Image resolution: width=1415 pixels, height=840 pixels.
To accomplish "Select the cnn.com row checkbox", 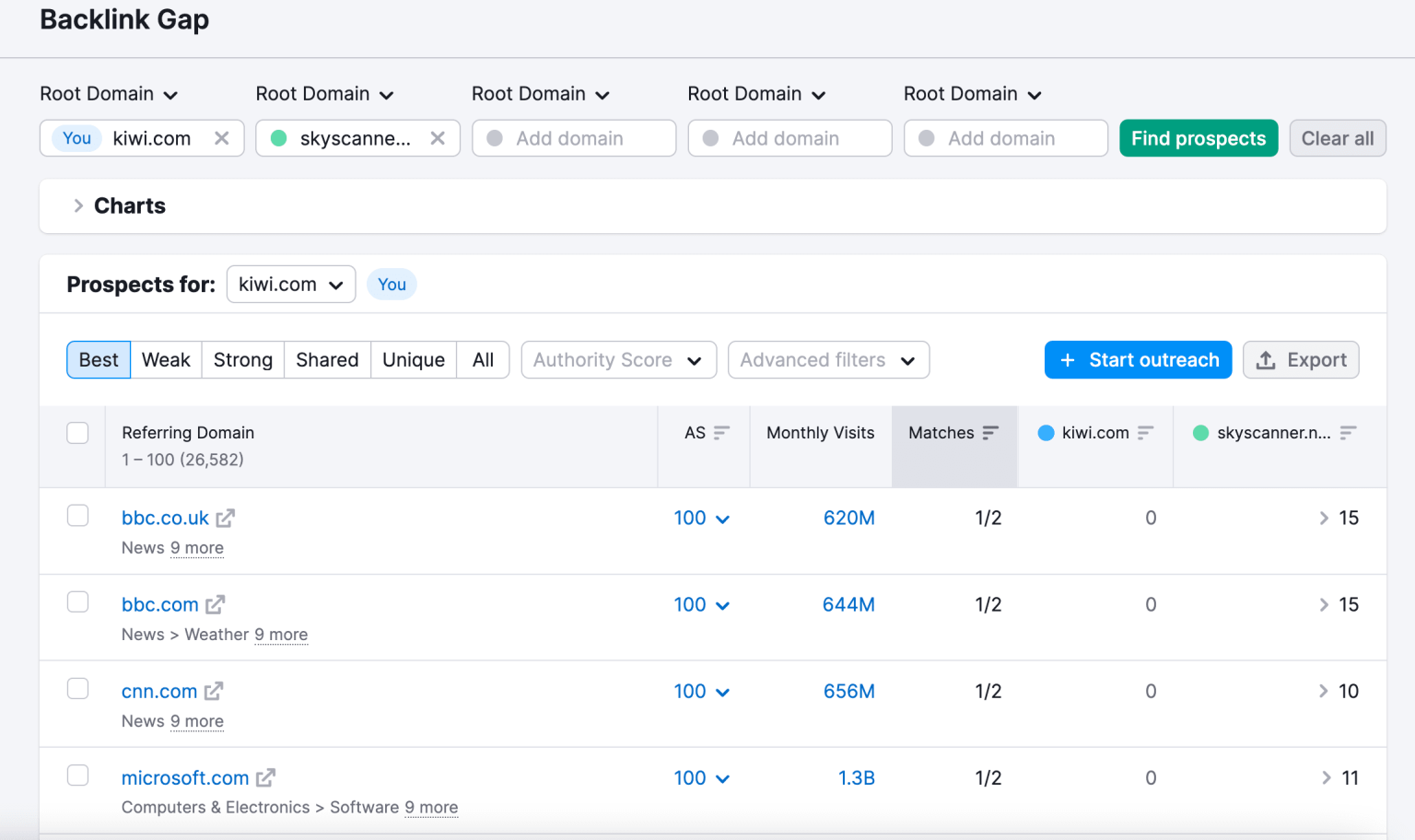I will [77, 688].
